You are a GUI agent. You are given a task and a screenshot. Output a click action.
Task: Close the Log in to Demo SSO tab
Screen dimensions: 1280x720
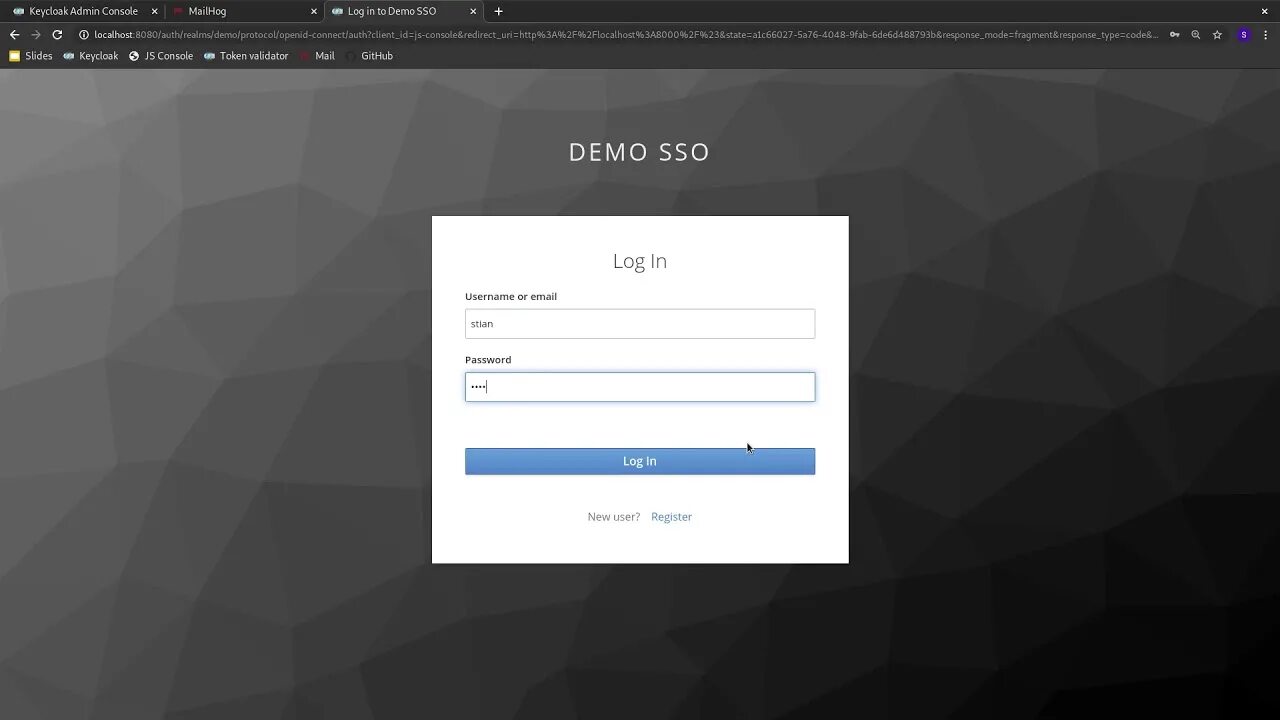(x=473, y=11)
